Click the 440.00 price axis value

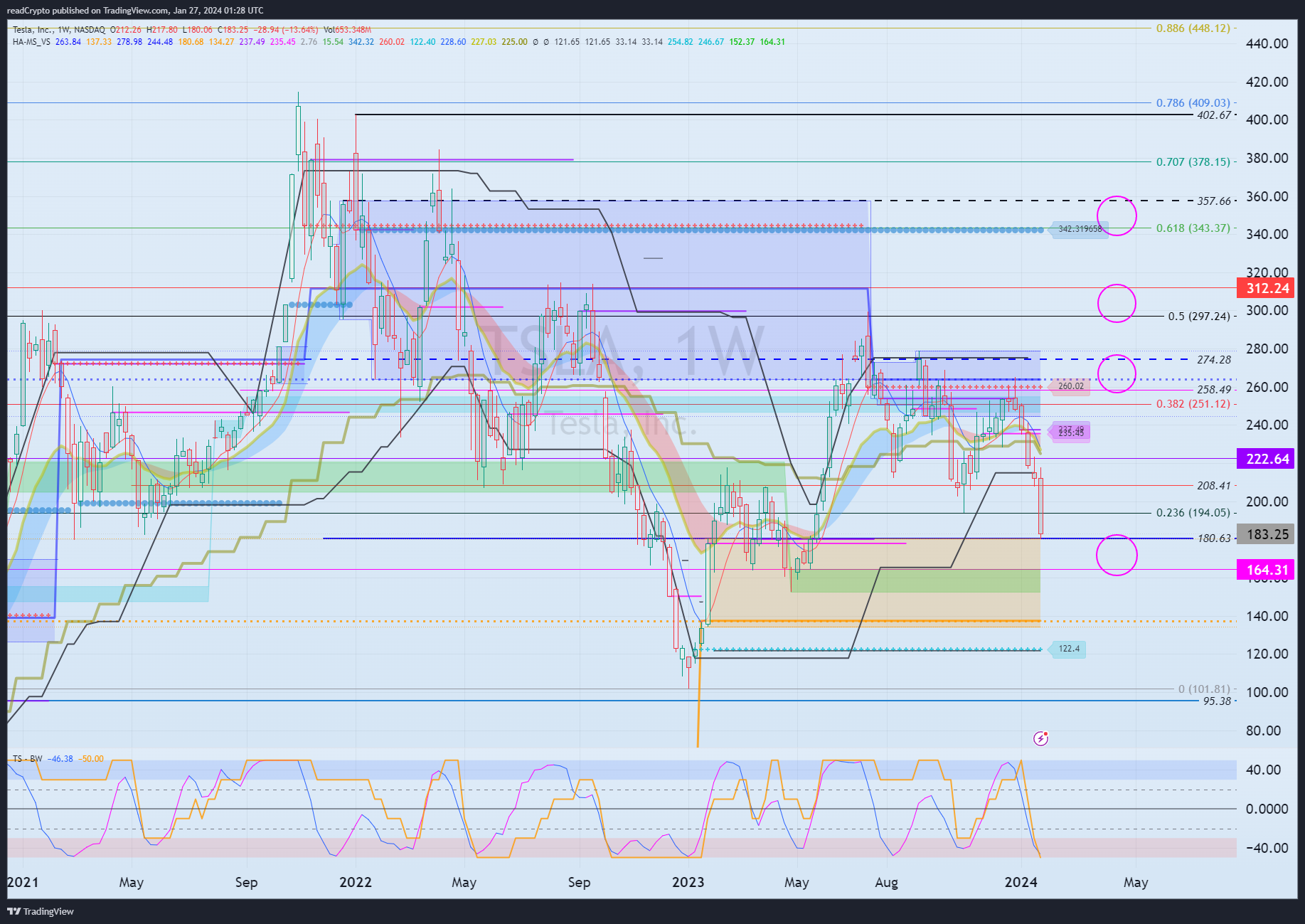point(1267,44)
